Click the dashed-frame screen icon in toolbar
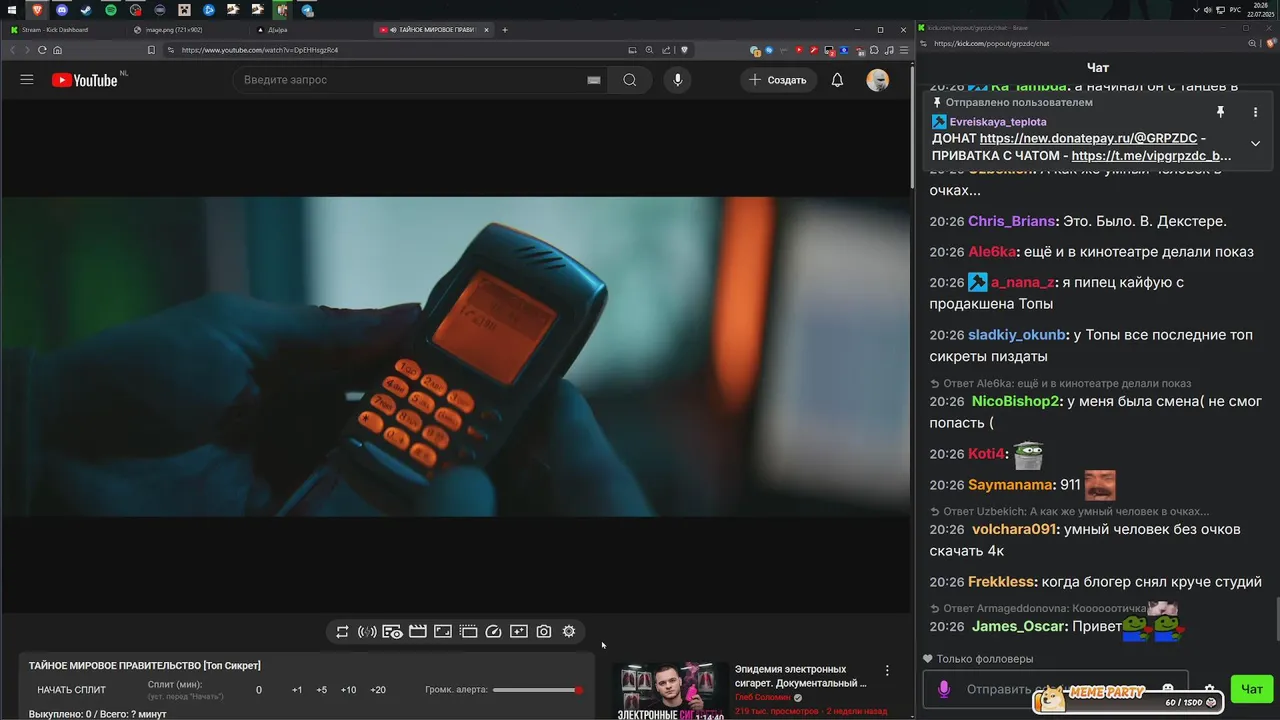Screen dimensions: 1280x720 pyautogui.click(x=468, y=632)
